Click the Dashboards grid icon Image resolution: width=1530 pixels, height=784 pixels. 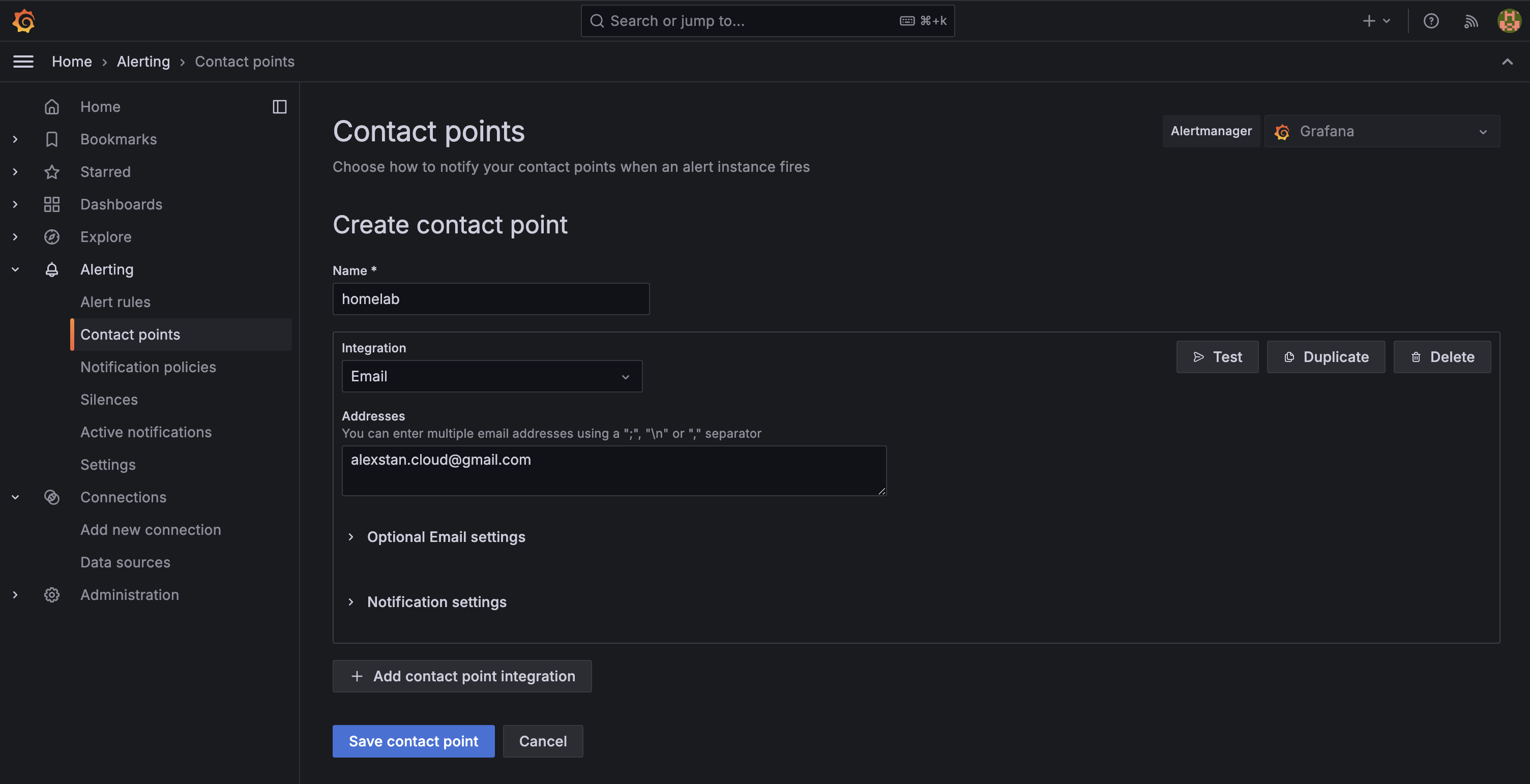coord(52,204)
